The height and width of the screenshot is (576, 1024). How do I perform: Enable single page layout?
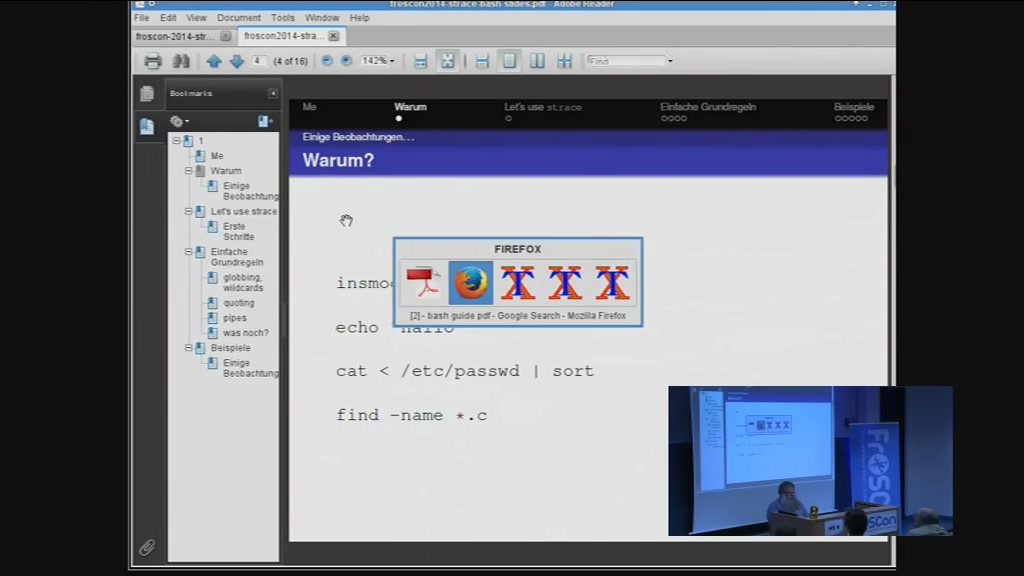point(509,61)
